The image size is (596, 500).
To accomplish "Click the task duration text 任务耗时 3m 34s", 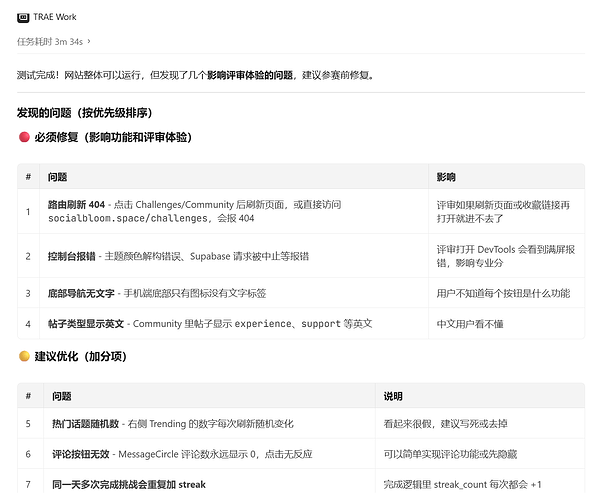I will click(50, 41).
